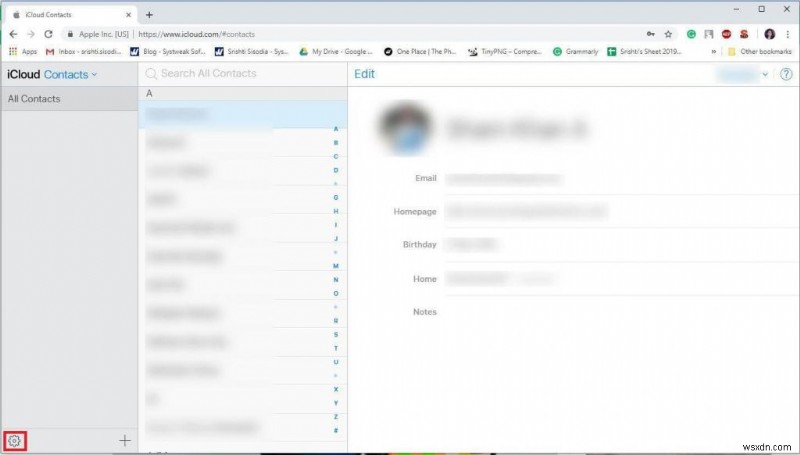Open One Place bookmark
800x455 pixels.
point(420,52)
